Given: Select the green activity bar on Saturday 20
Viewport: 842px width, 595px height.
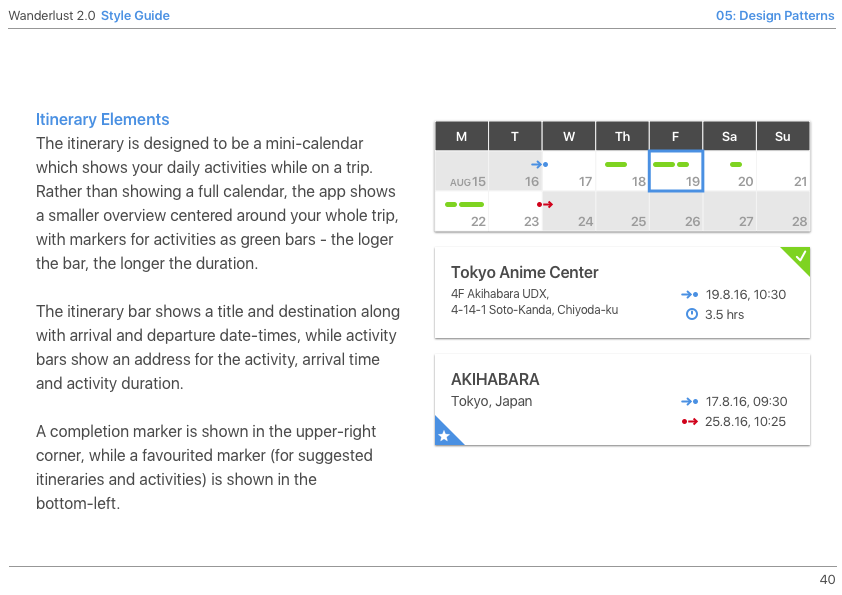Looking at the screenshot, I should point(736,164).
